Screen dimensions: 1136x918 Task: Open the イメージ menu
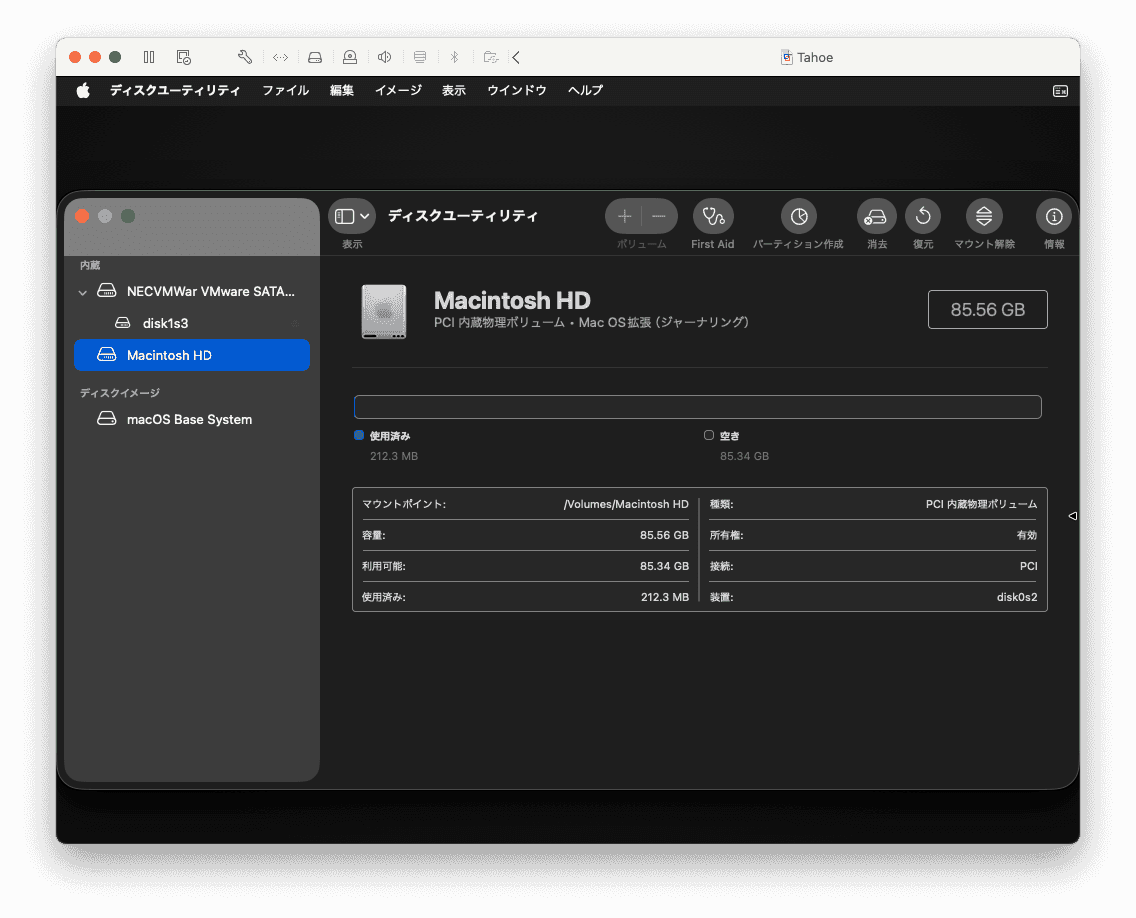click(x=398, y=90)
